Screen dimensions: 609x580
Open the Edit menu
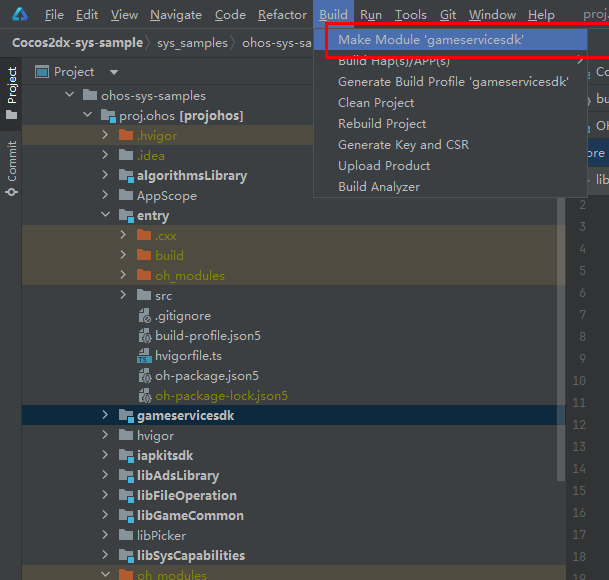point(87,15)
